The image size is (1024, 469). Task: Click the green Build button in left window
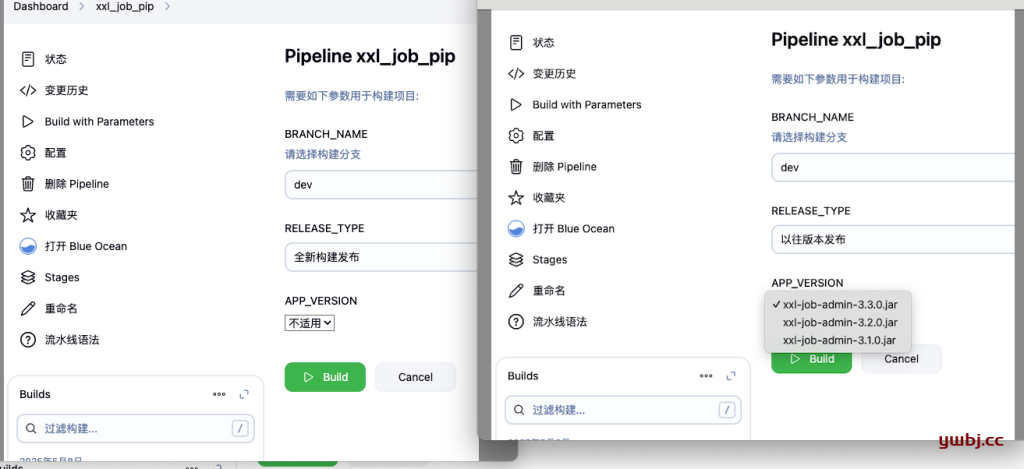[325, 377]
